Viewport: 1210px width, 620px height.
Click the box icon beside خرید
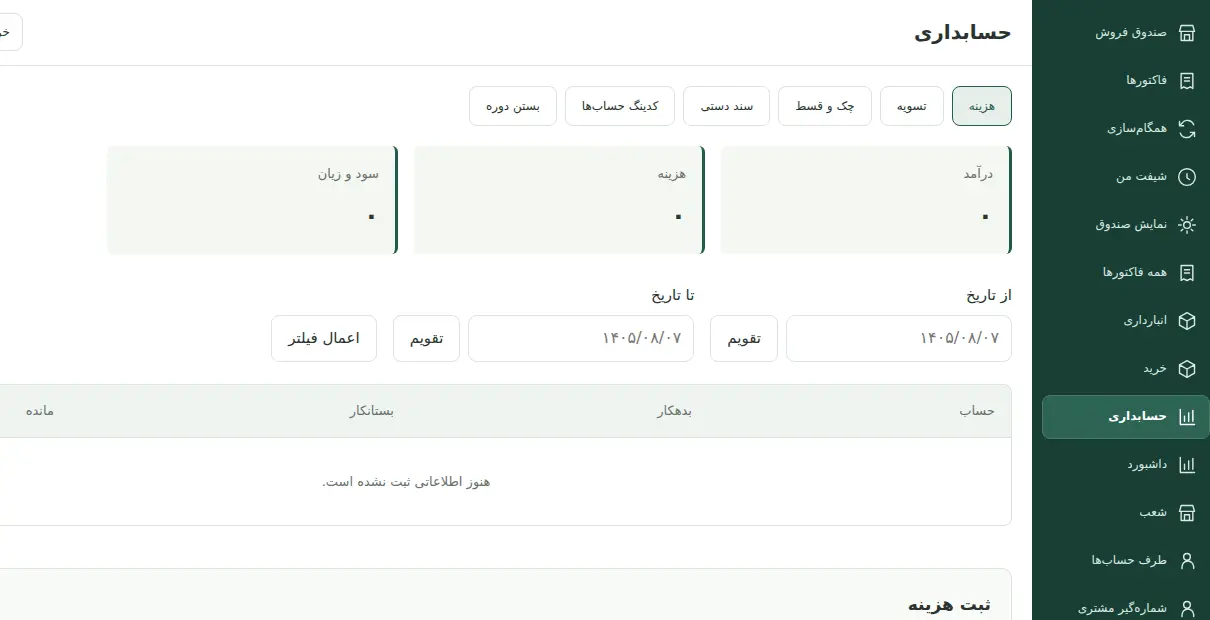pos(1187,369)
